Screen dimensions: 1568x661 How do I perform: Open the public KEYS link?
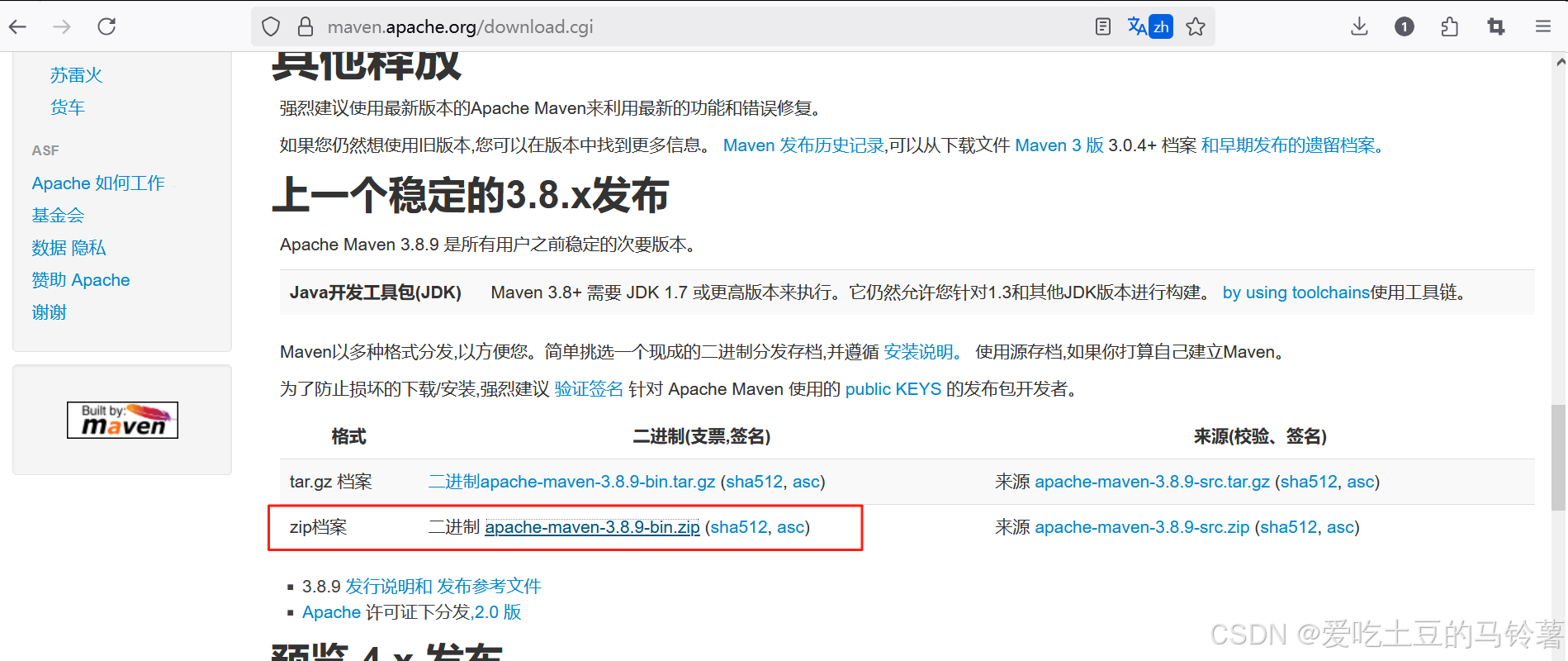[x=893, y=389]
